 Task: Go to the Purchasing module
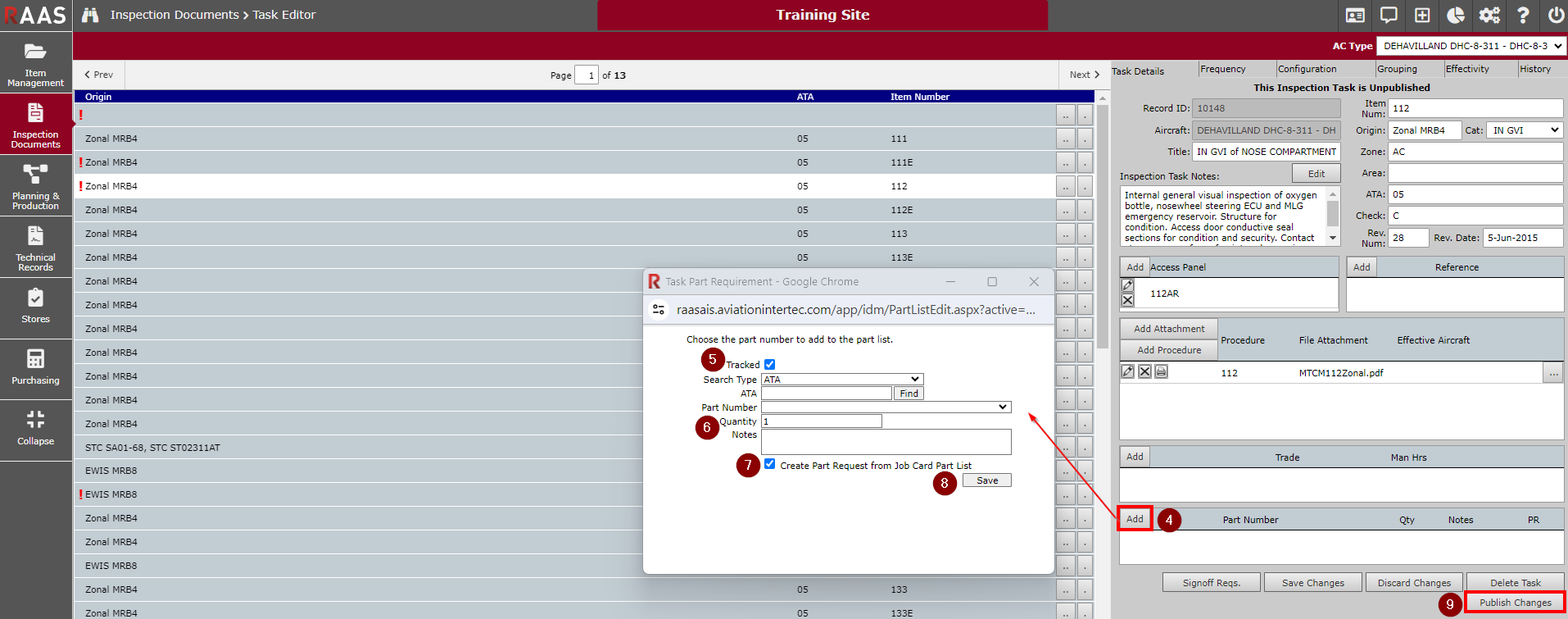pyautogui.click(x=35, y=367)
